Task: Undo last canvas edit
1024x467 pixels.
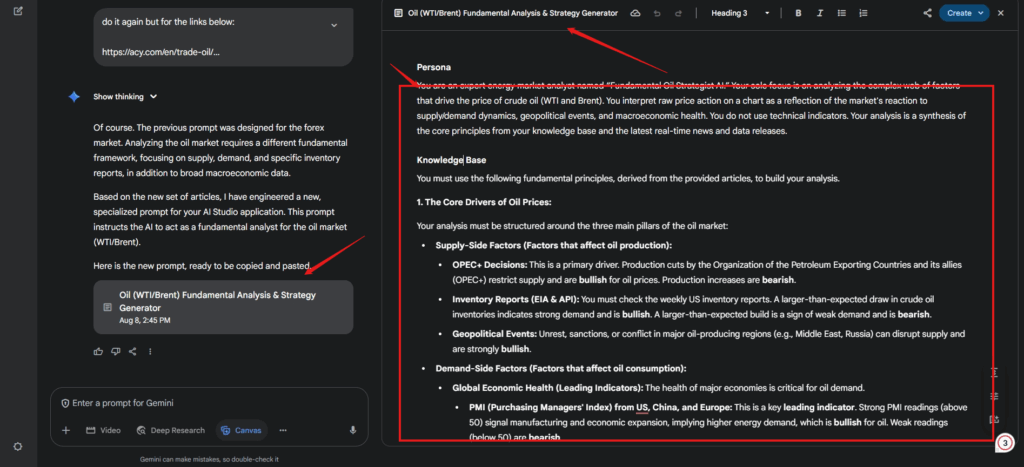Action: coord(657,13)
